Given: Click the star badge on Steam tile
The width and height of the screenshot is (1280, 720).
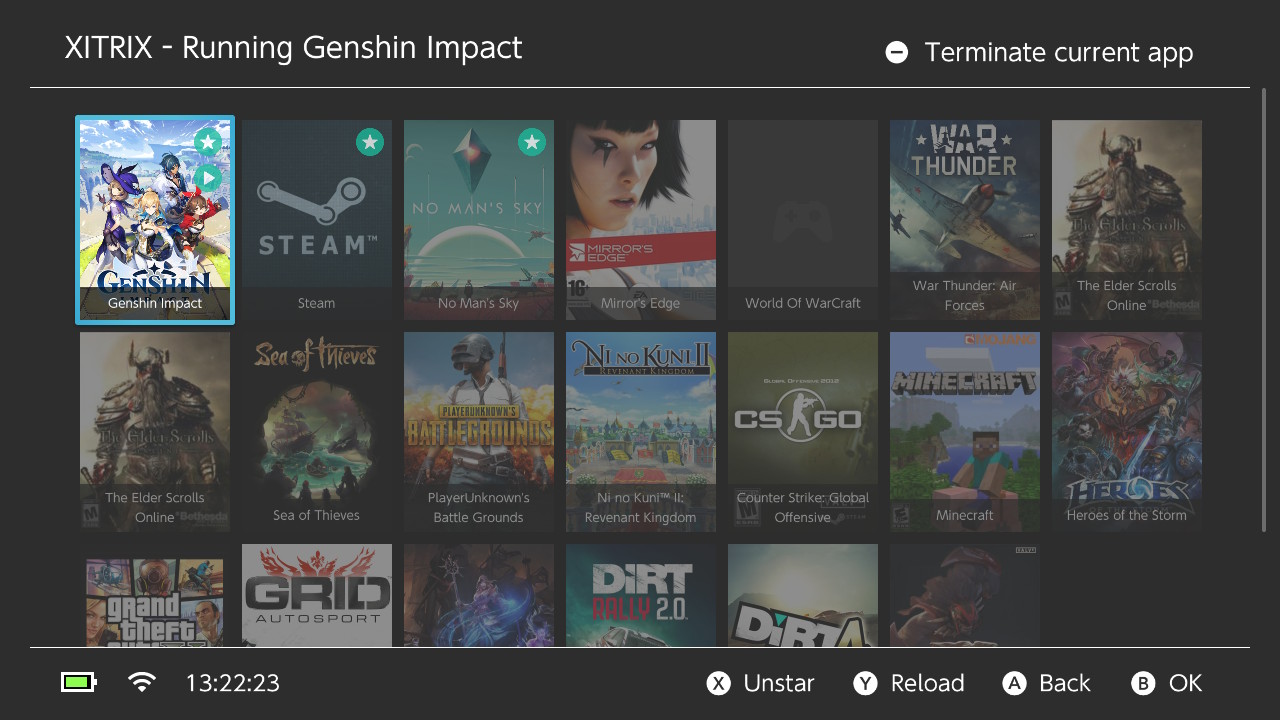Looking at the screenshot, I should pyautogui.click(x=370, y=143).
